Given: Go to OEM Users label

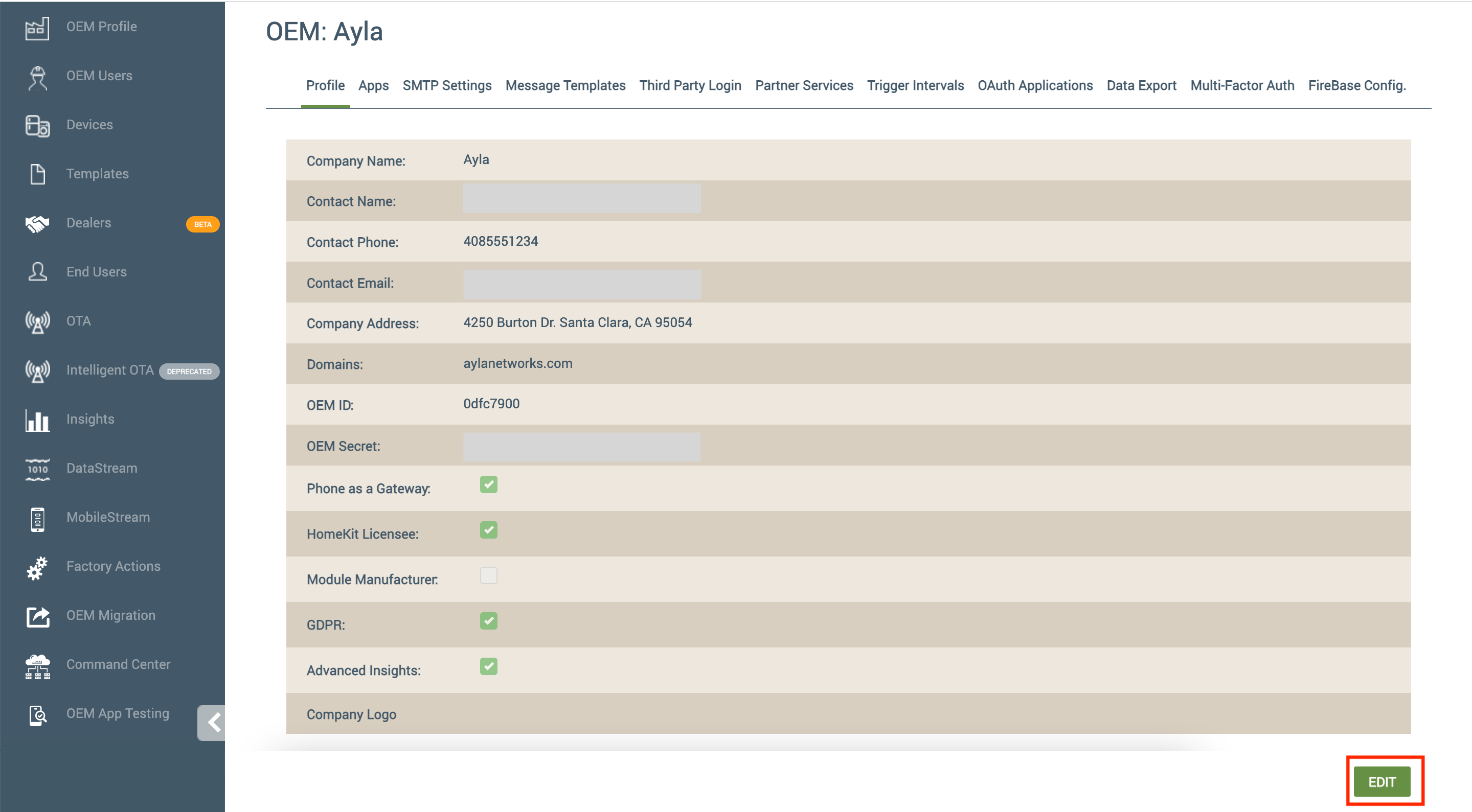Looking at the screenshot, I should point(99,76).
